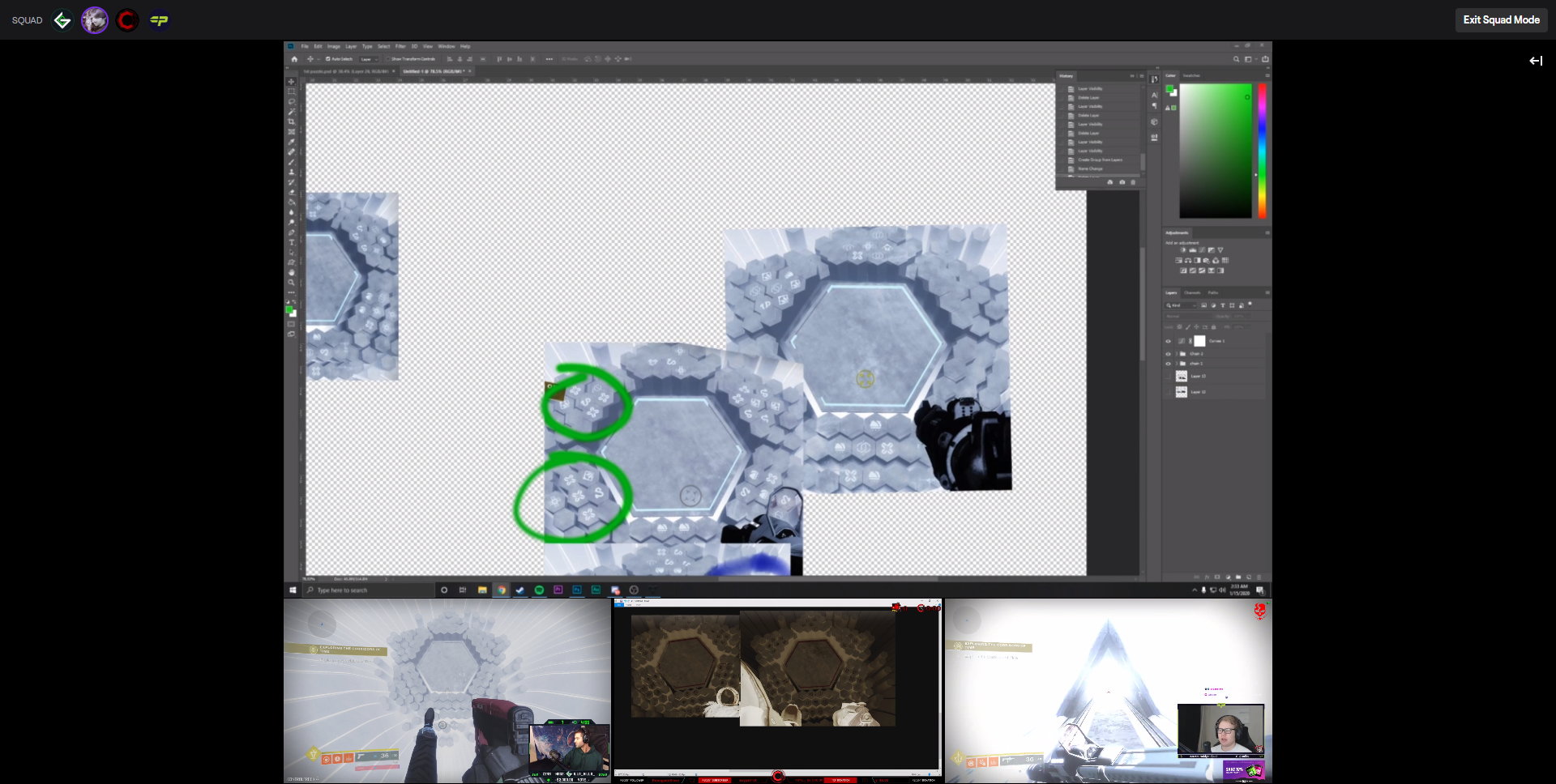Expand the chan 2 group
This screenshot has width=1556, height=784.
1176,354
